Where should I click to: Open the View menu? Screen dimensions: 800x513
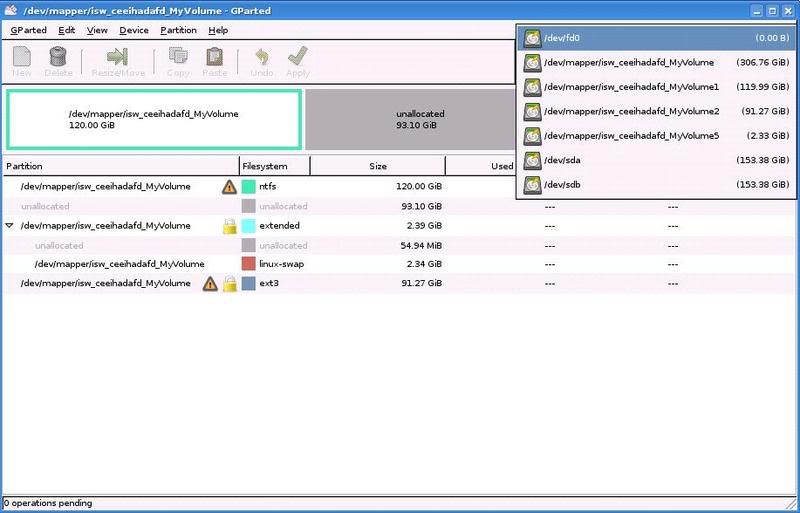click(x=97, y=30)
